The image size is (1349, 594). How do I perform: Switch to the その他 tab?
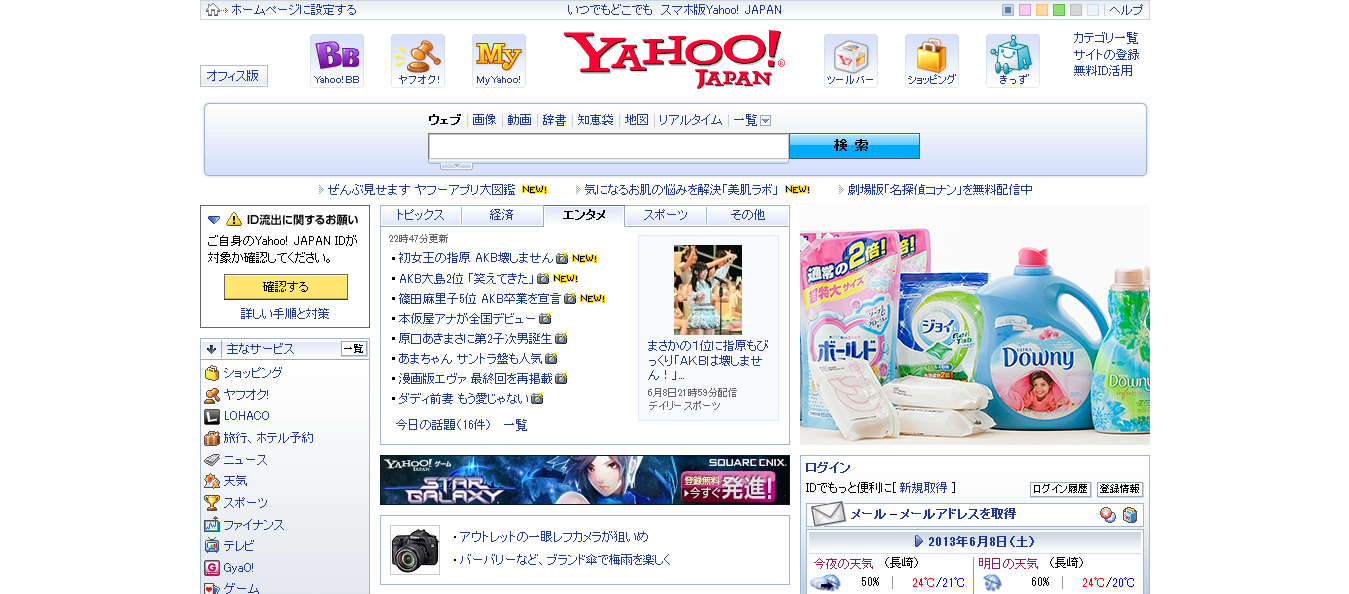click(748, 215)
